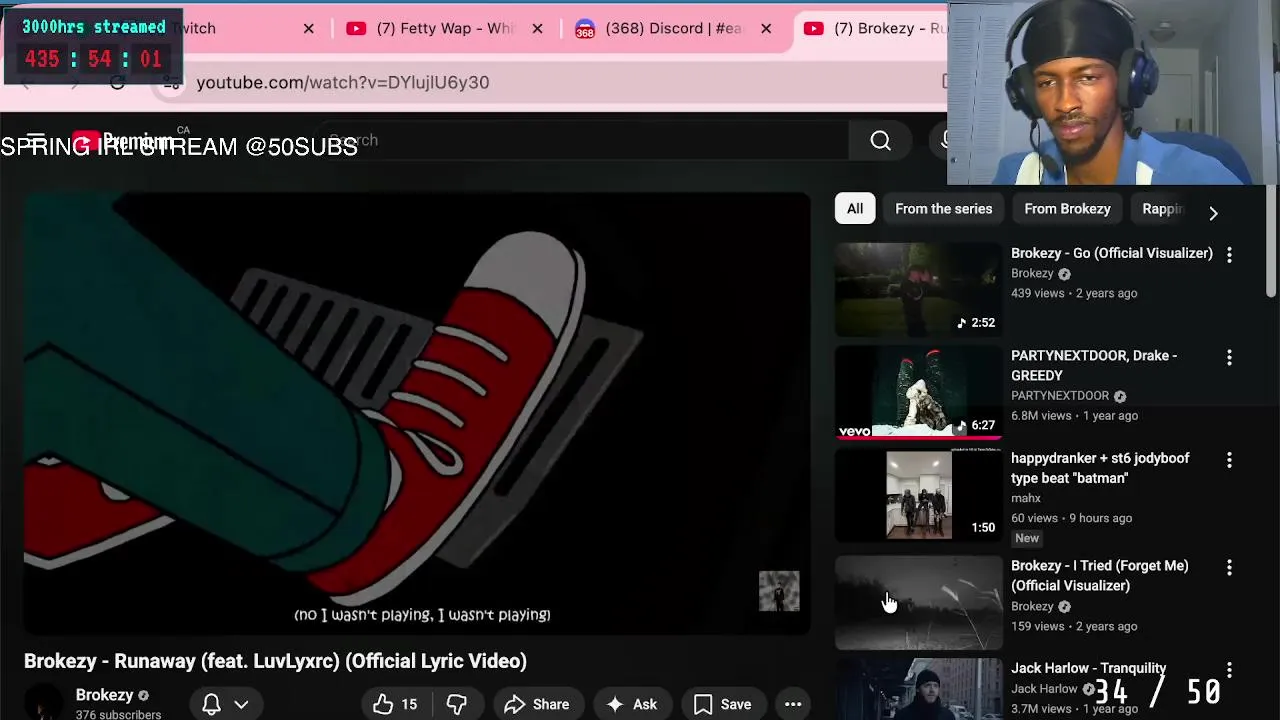
Task: Open options menu for batman type beat
Action: click(x=1229, y=460)
